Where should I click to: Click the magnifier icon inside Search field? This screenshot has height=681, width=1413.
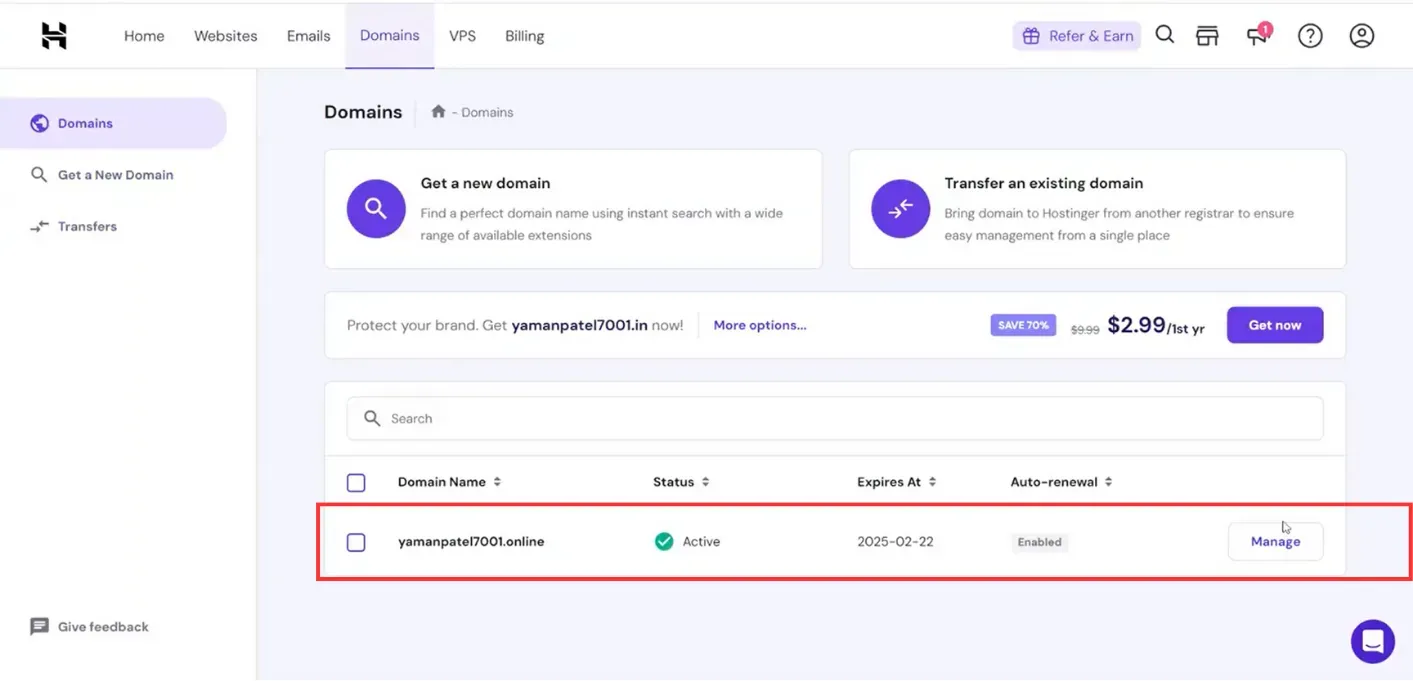click(372, 418)
